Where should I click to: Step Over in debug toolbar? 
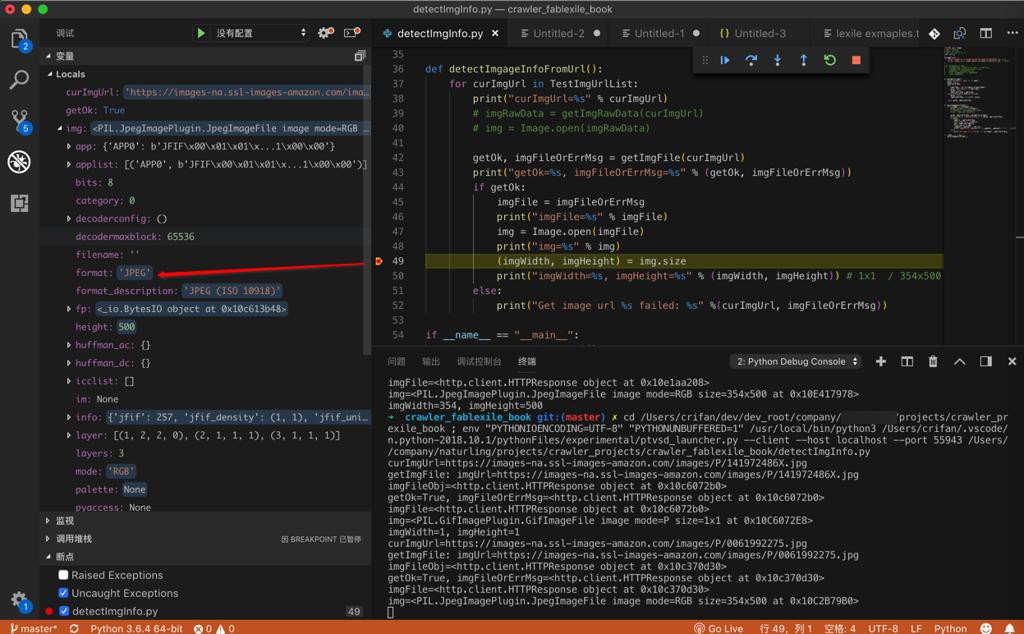pos(751,60)
